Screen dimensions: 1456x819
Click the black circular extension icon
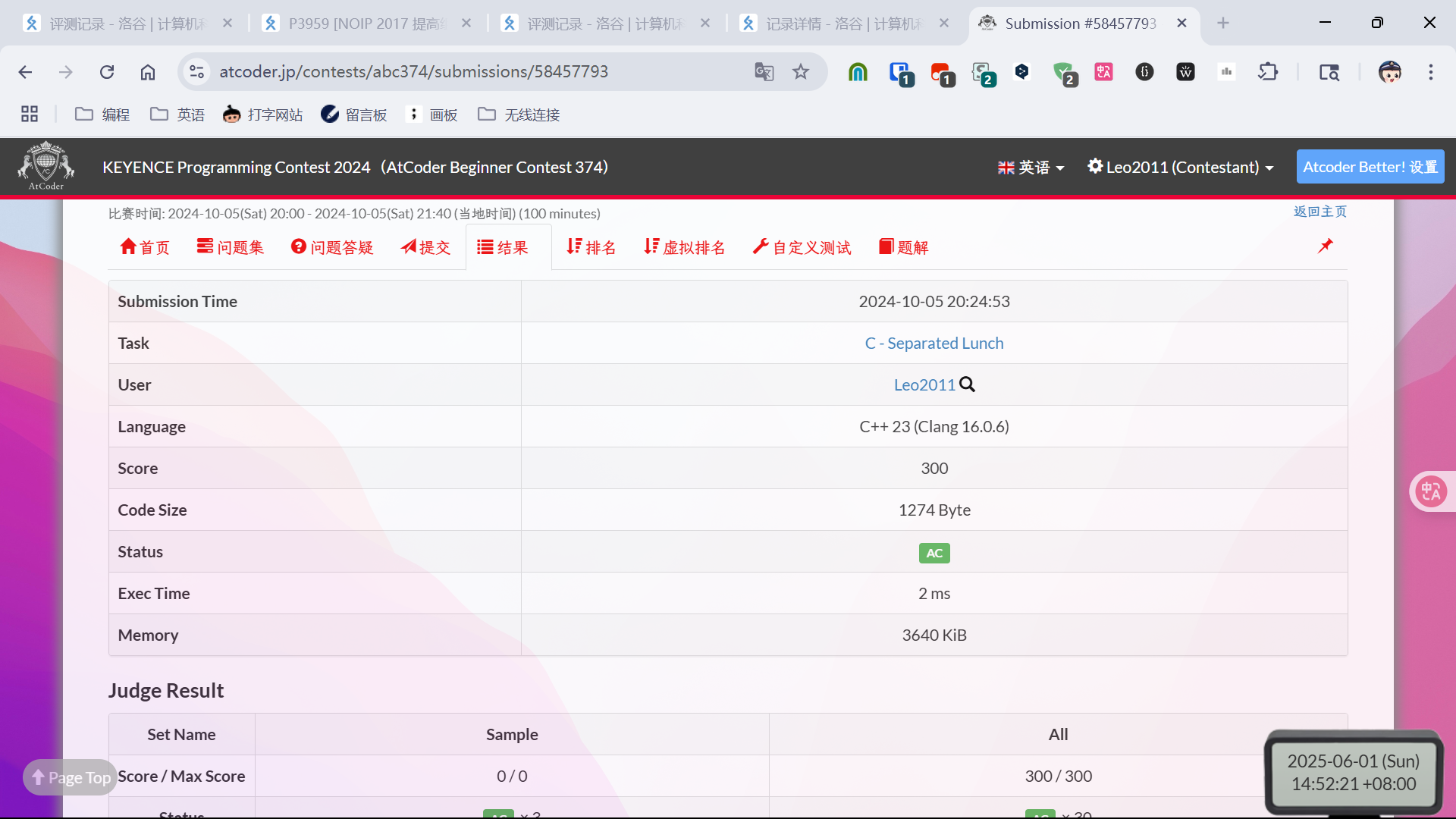[x=1145, y=71]
